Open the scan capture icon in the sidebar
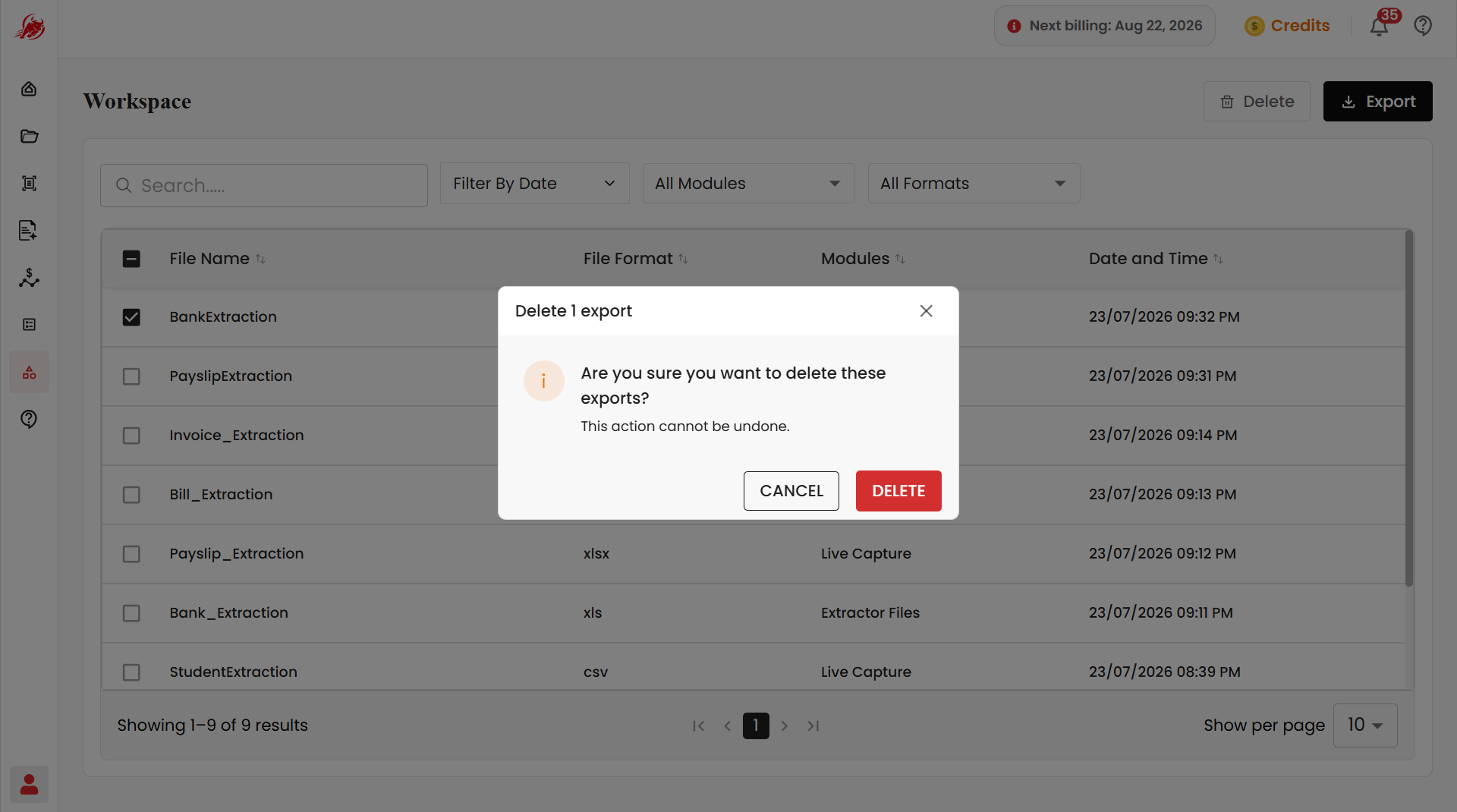 (x=29, y=183)
